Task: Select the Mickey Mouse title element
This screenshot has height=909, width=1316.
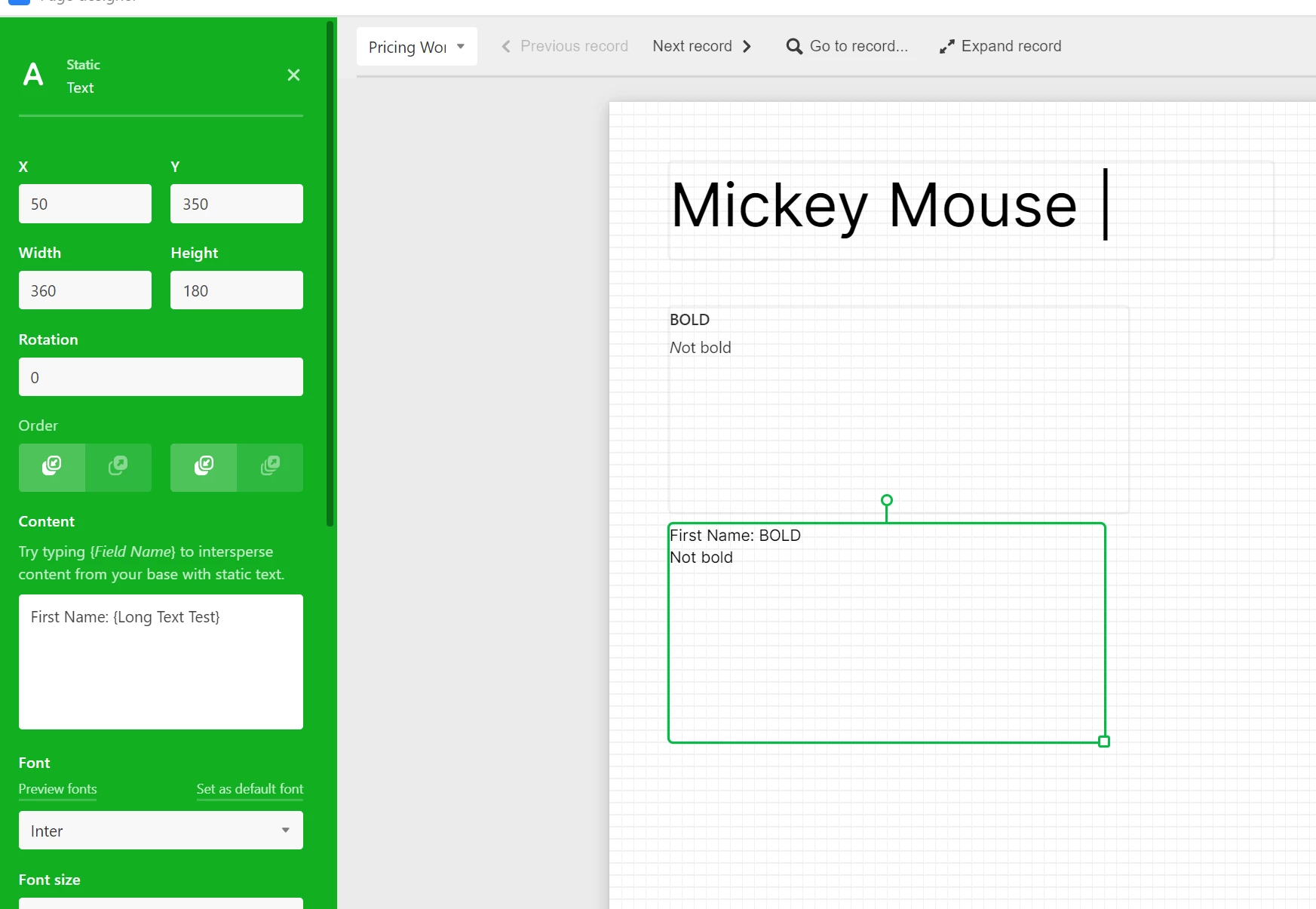Action: [971, 210]
